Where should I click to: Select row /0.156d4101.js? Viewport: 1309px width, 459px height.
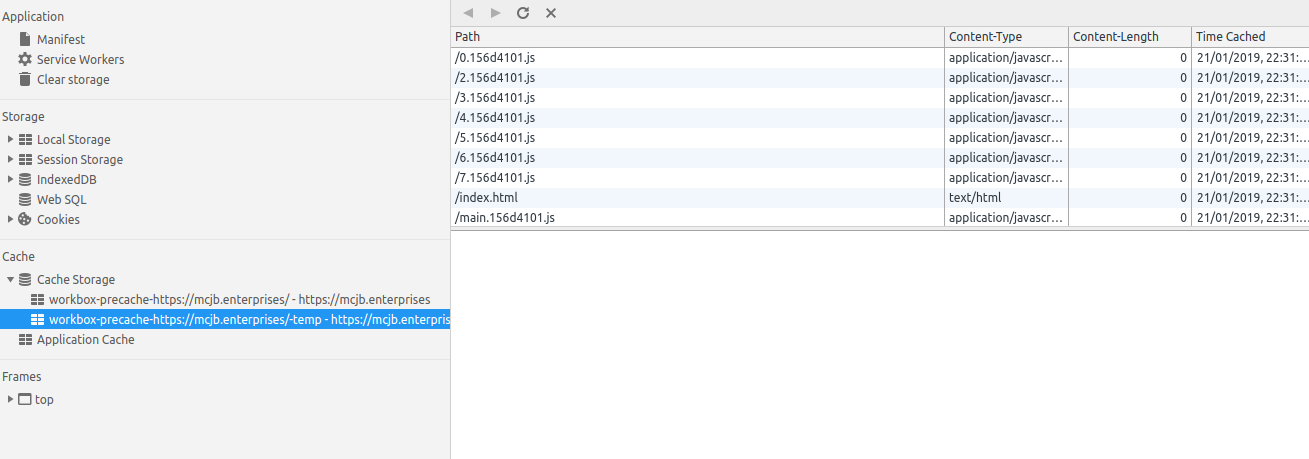(880, 57)
